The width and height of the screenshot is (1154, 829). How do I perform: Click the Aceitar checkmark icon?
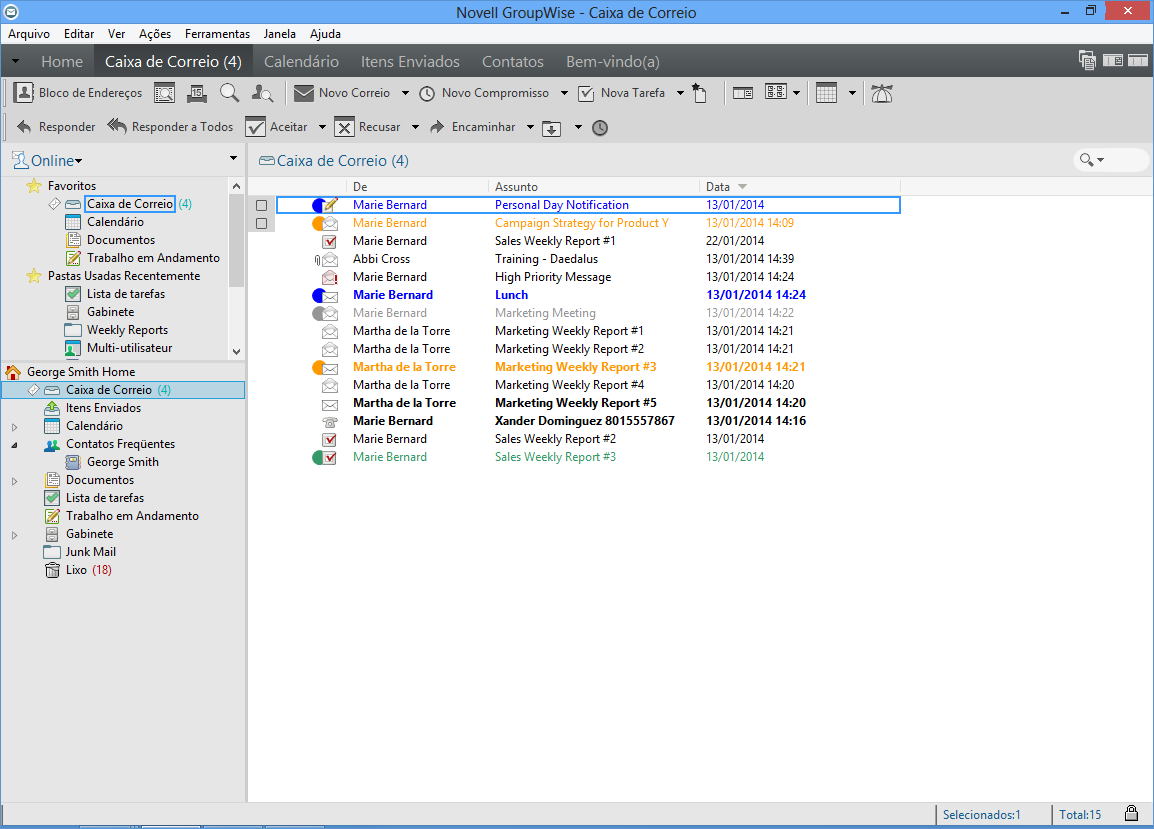click(255, 127)
